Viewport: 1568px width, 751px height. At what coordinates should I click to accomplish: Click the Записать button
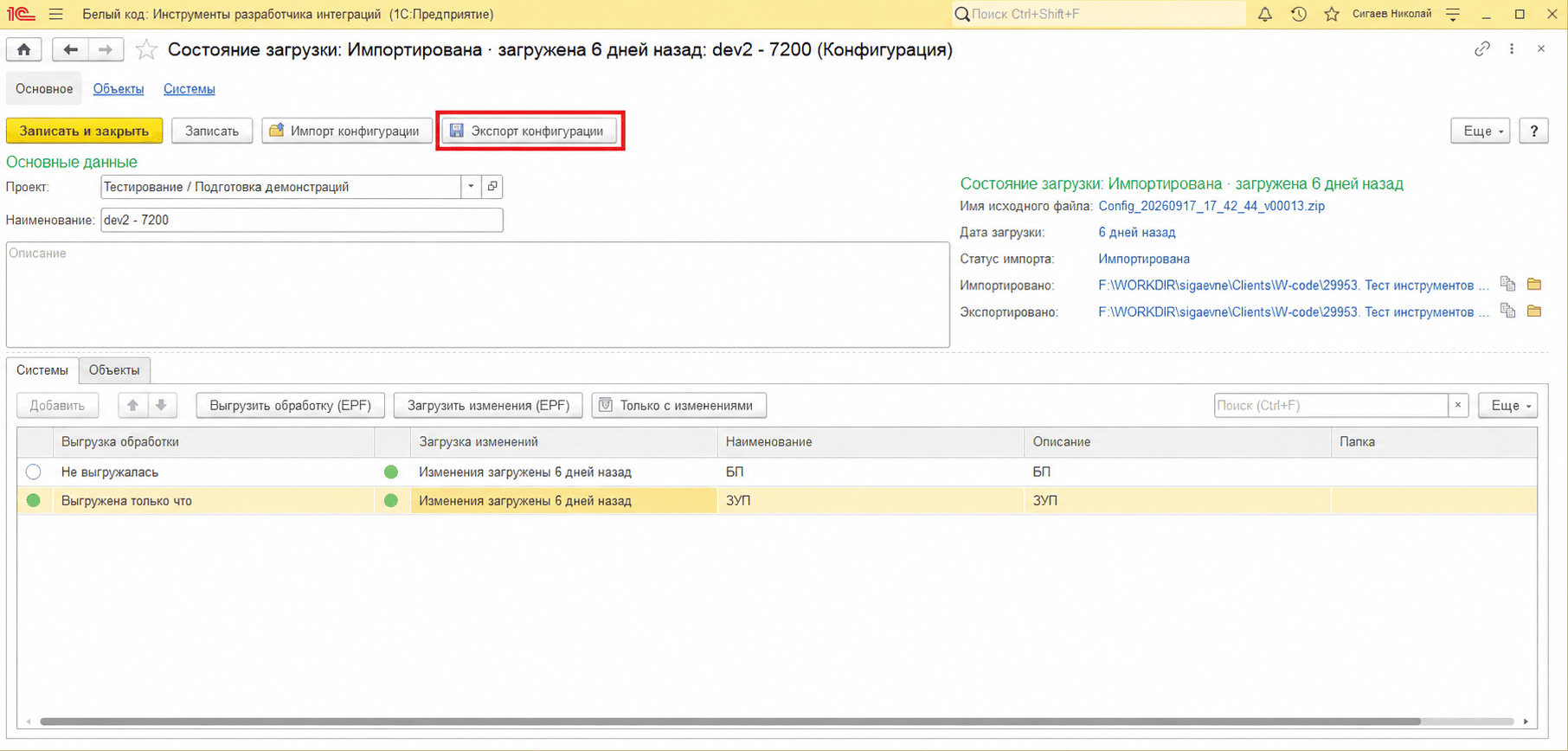(x=212, y=131)
